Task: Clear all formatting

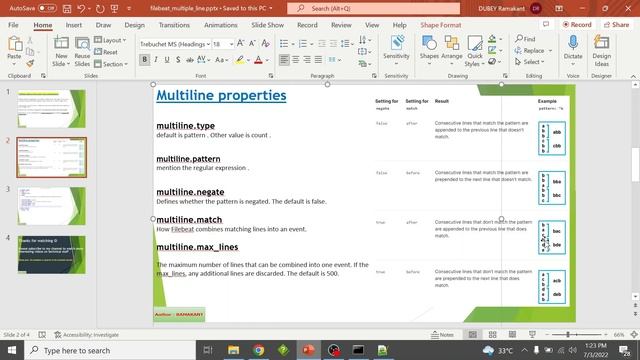Action: click(x=266, y=43)
